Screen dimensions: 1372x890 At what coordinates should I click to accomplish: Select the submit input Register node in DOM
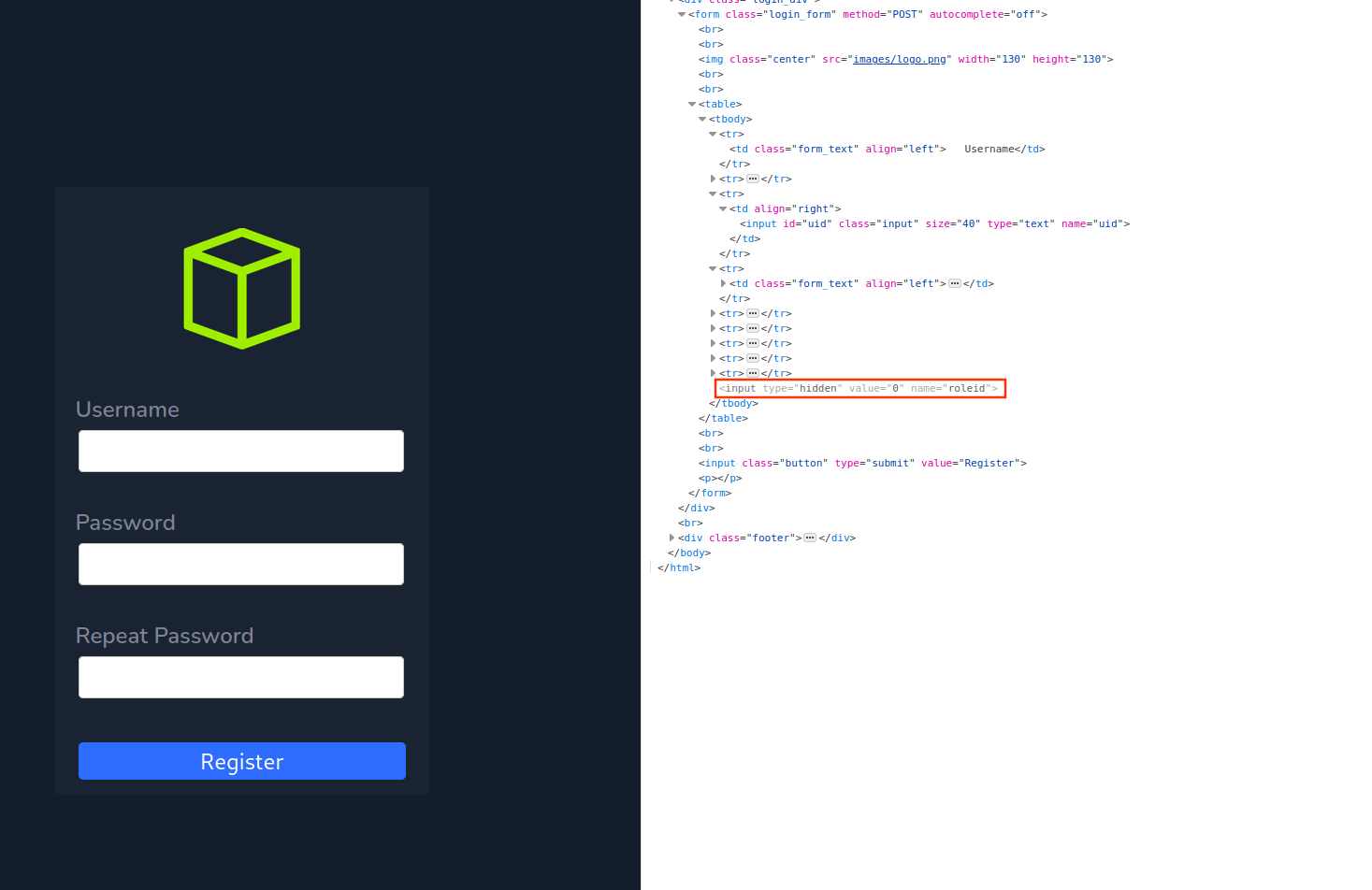(861, 464)
